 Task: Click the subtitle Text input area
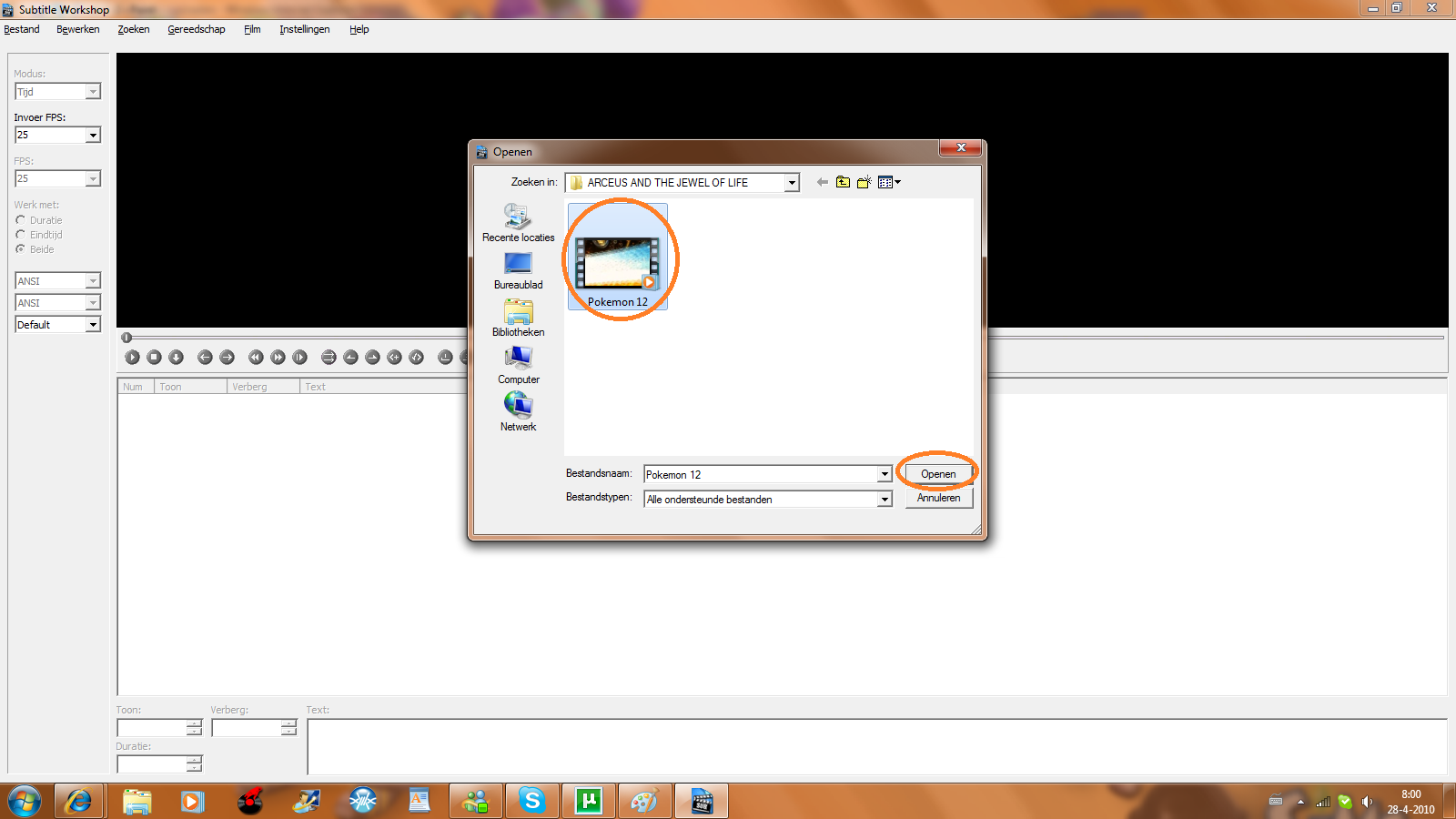[x=877, y=746]
